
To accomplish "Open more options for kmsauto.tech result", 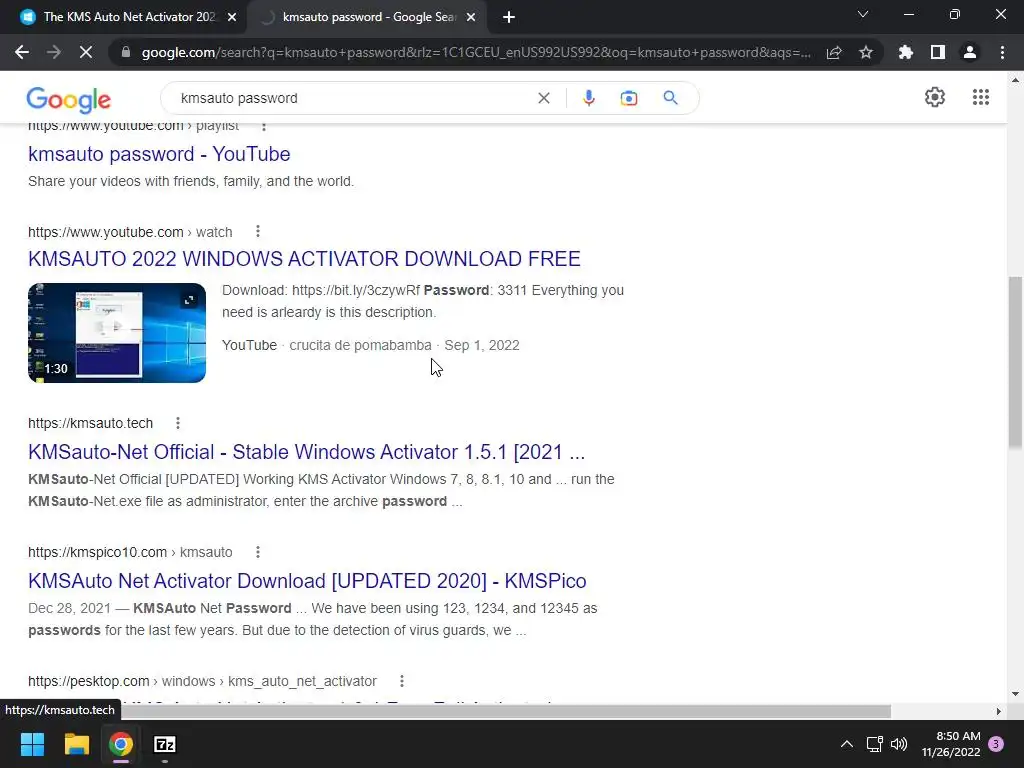I will 178,423.
